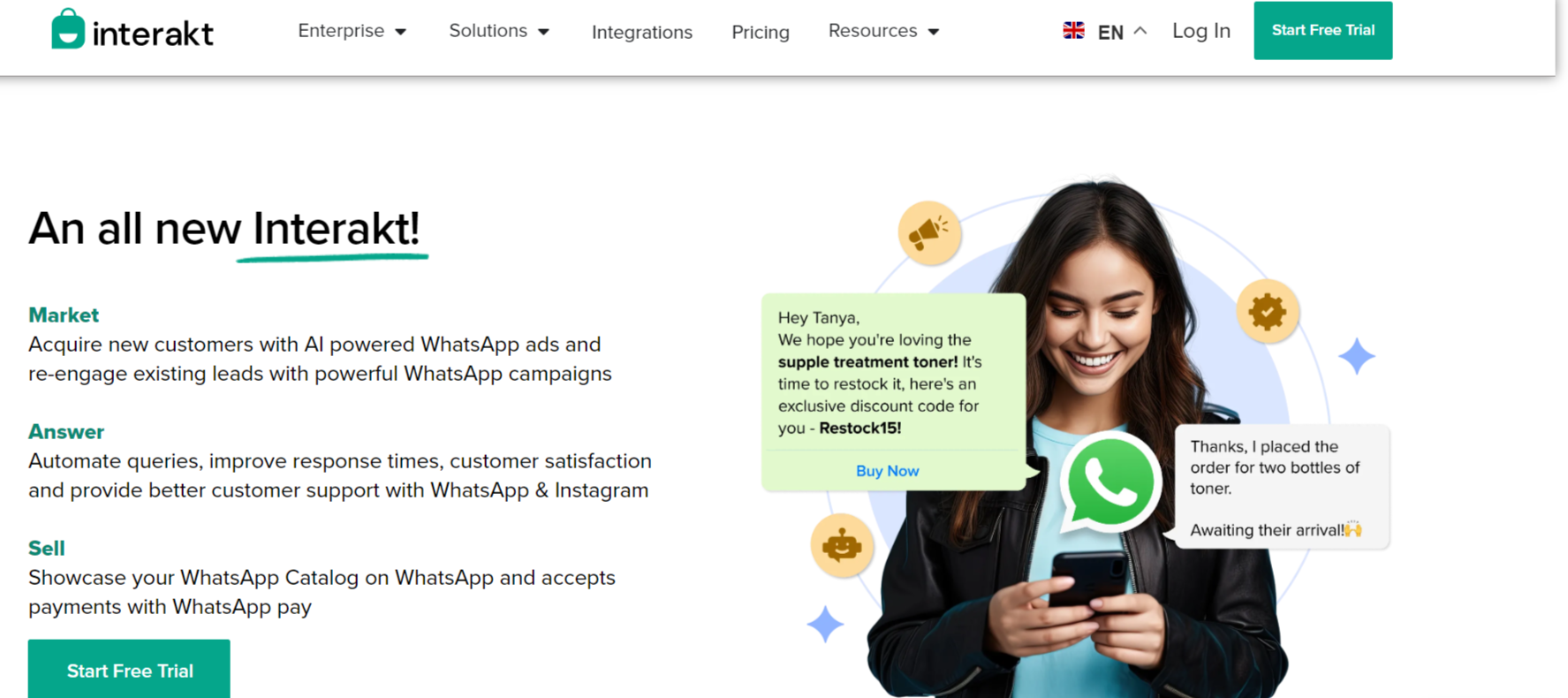Open the Pricing menu item
The height and width of the screenshot is (698, 1568).
point(761,33)
